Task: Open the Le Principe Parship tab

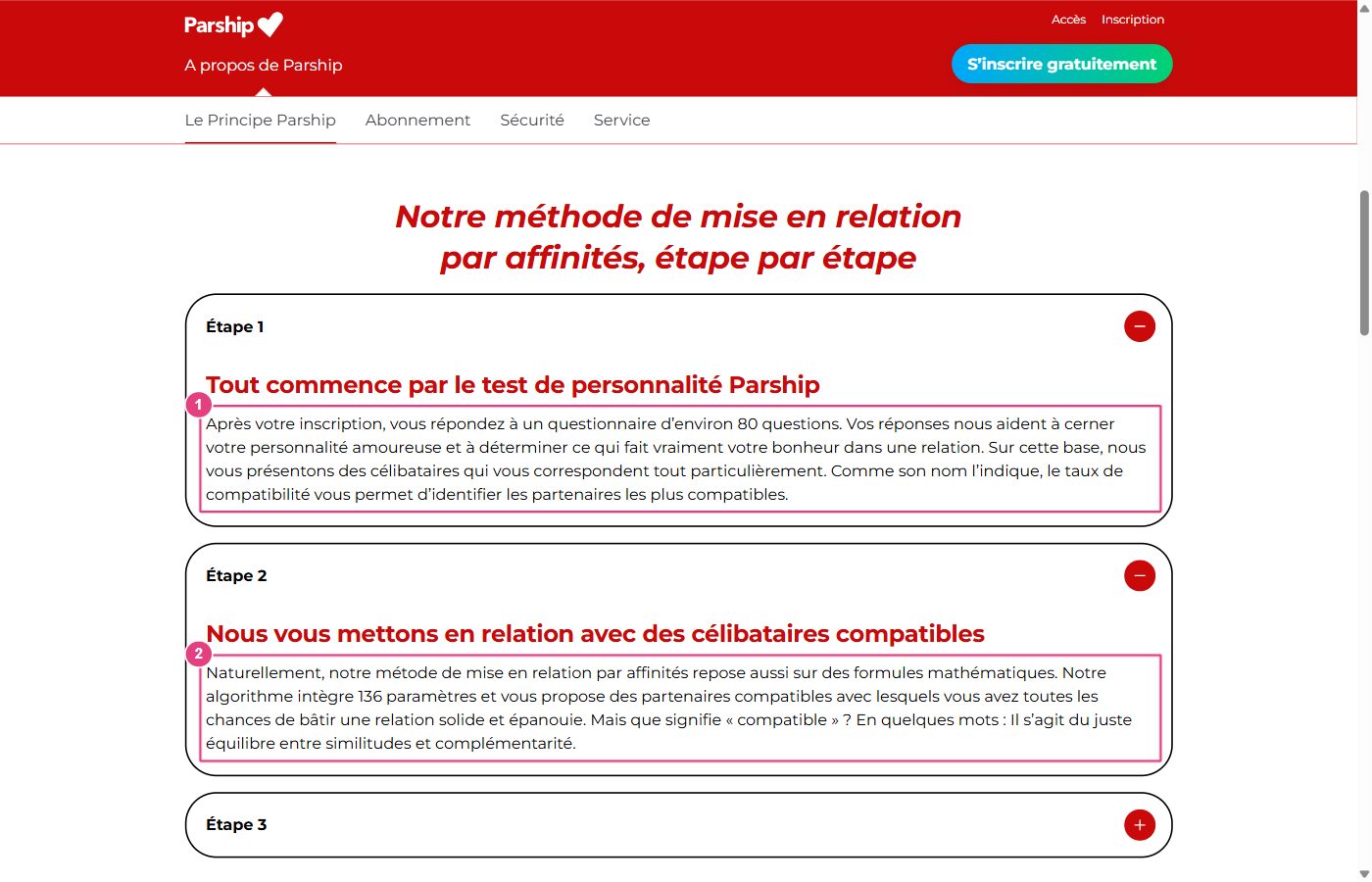Action: pyautogui.click(x=260, y=120)
